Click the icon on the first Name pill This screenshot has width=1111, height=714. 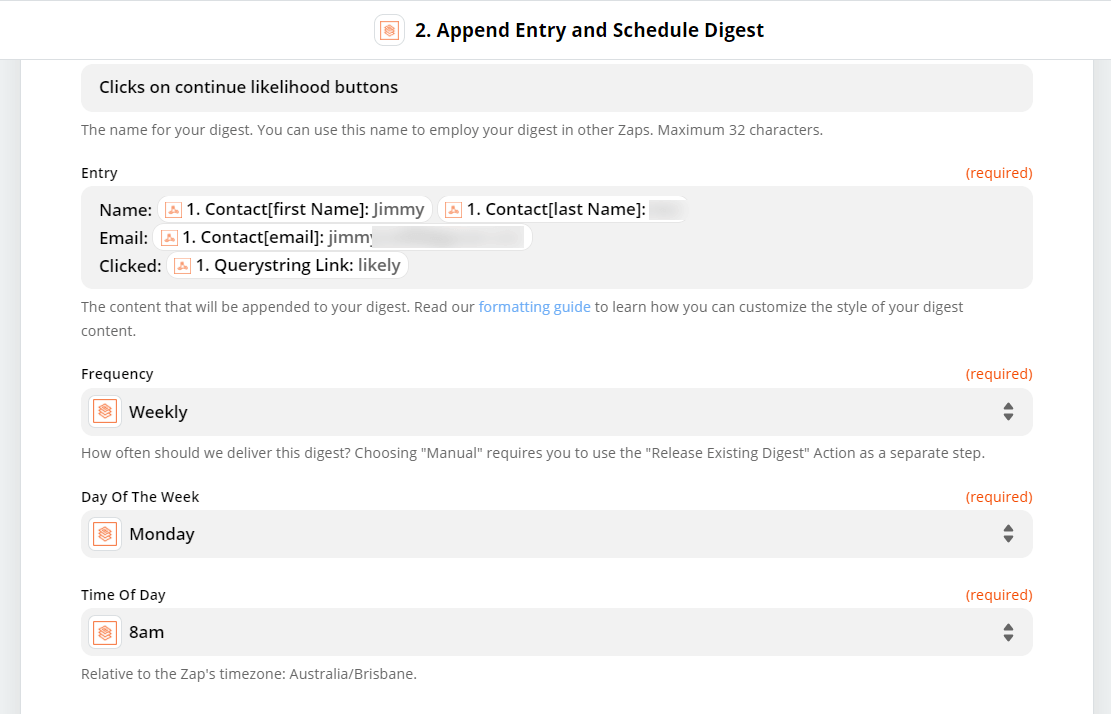click(x=173, y=210)
